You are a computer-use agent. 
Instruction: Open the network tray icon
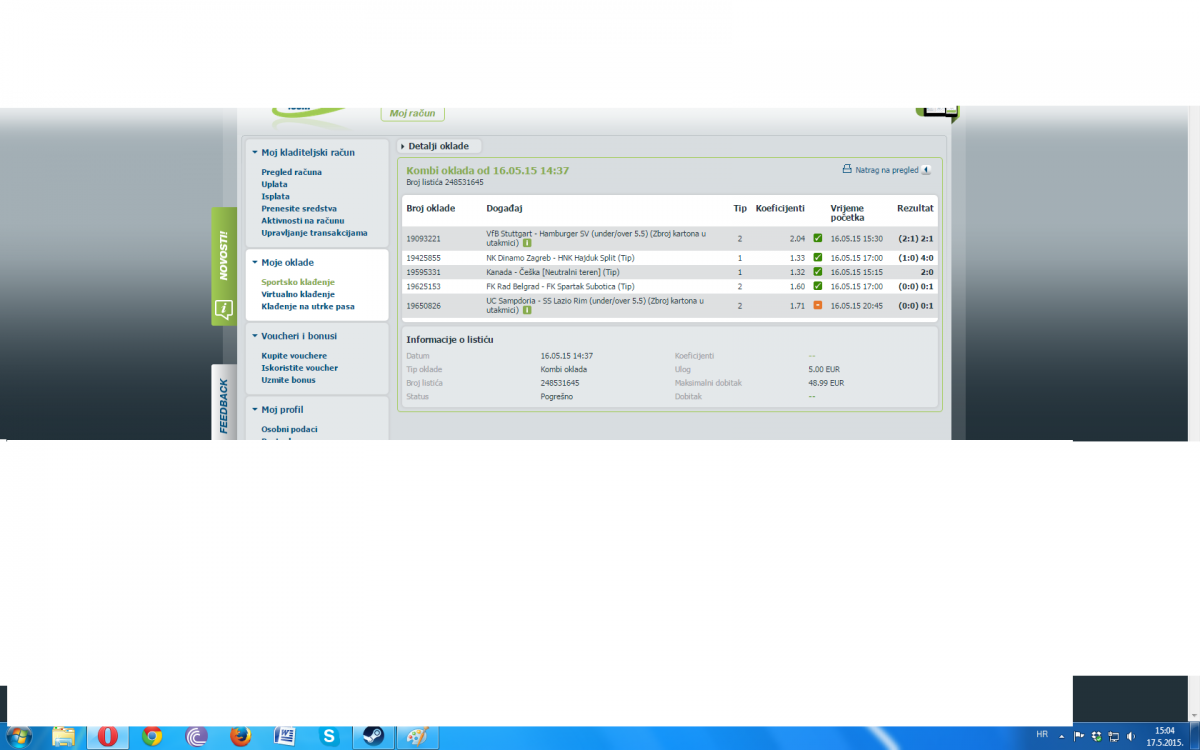[x=1113, y=737]
